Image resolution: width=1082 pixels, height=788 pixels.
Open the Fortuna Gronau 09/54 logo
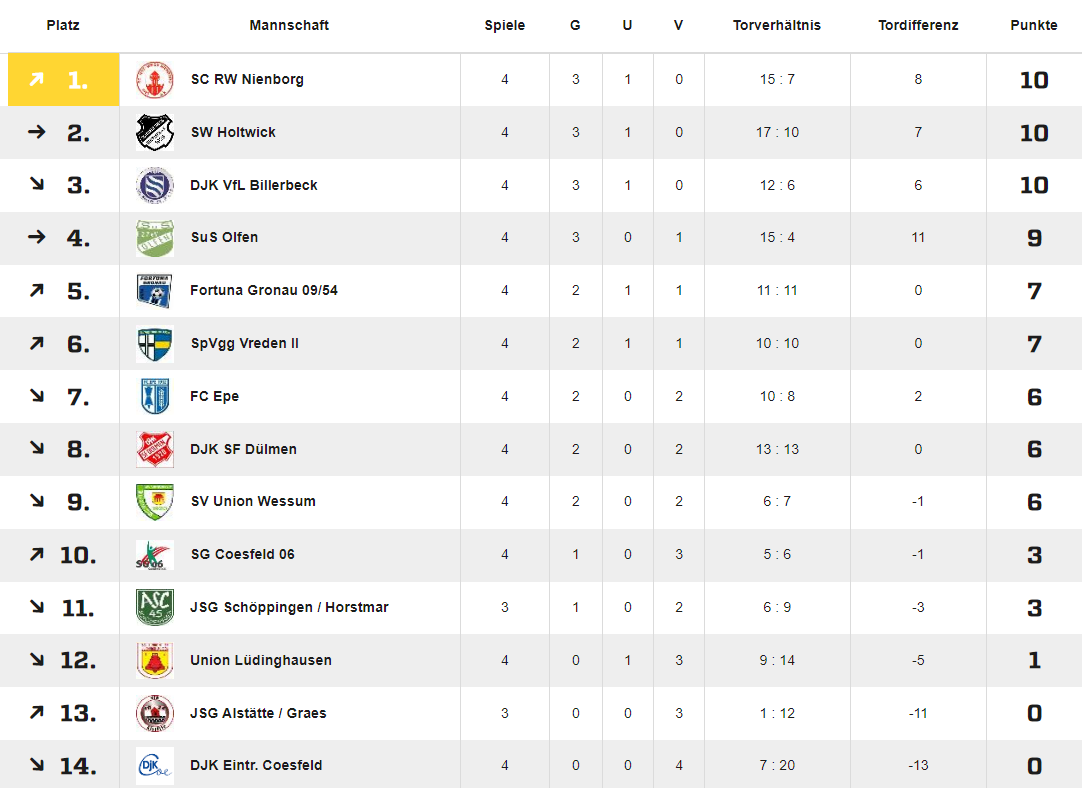[x=155, y=290]
